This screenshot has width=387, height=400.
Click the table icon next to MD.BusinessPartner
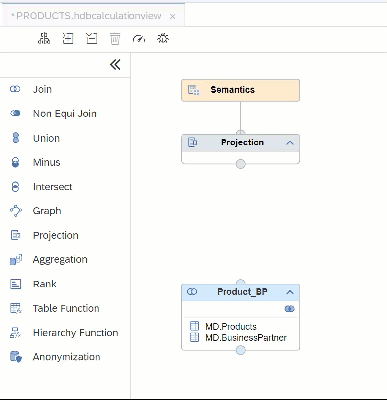pos(194,337)
